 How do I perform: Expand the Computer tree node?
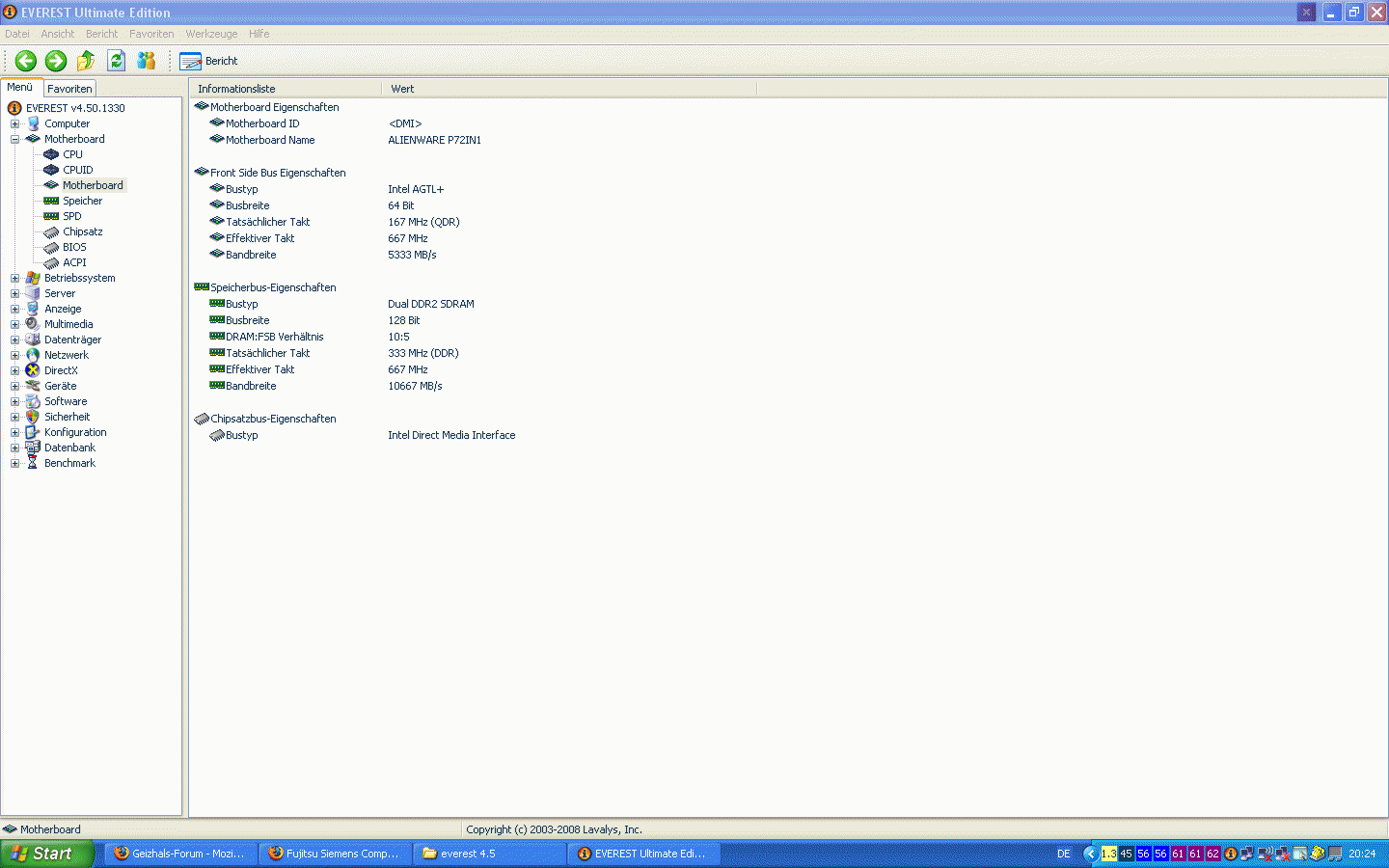click(14, 123)
